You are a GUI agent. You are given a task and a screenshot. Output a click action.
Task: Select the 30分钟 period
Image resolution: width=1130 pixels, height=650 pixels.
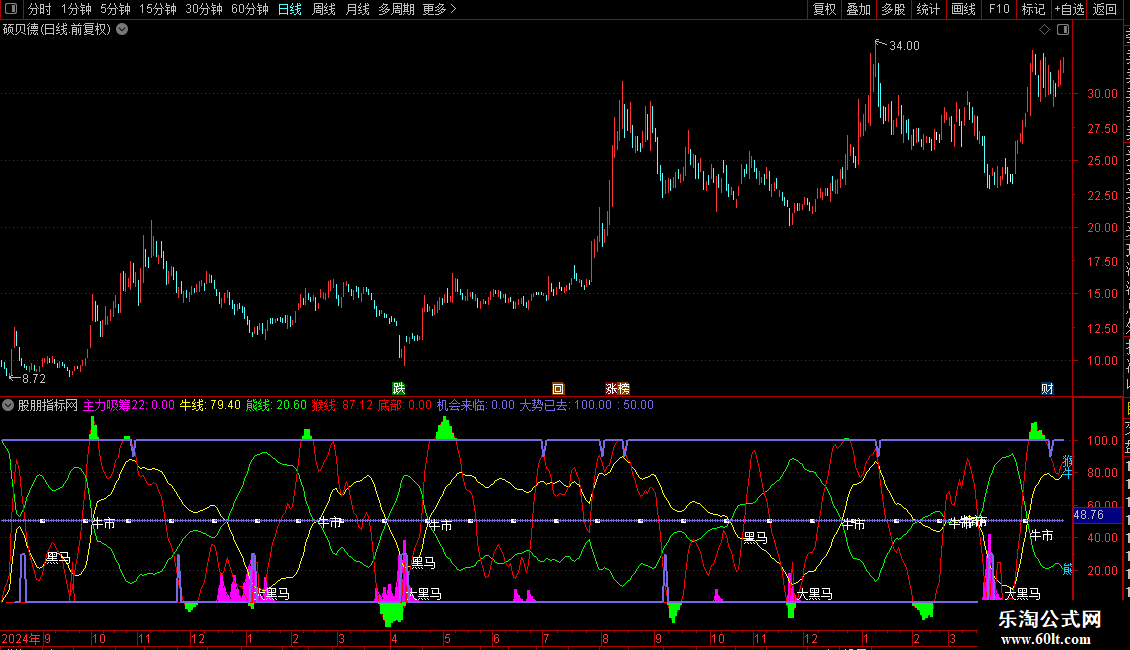pyautogui.click(x=204, y=9)
